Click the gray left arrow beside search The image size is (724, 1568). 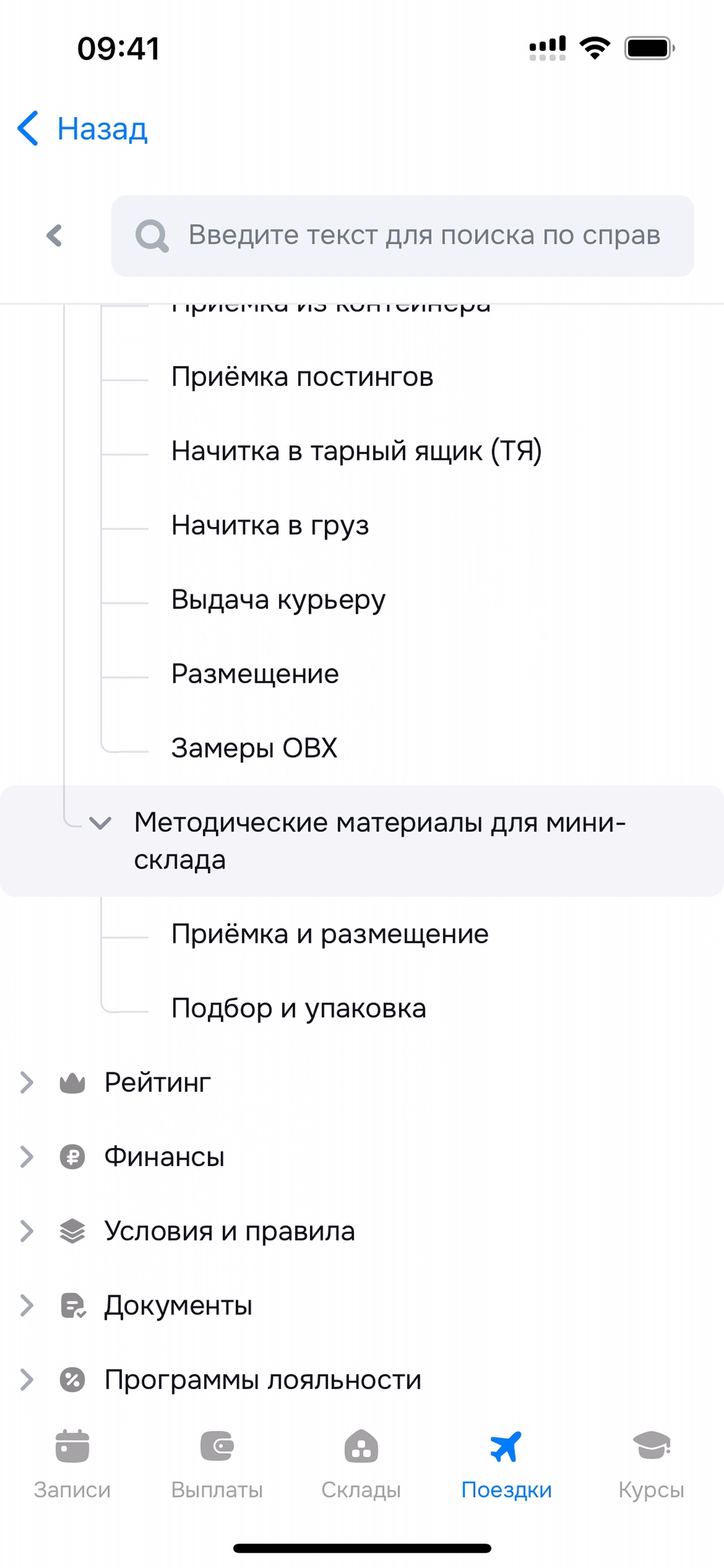click(55, 235)
